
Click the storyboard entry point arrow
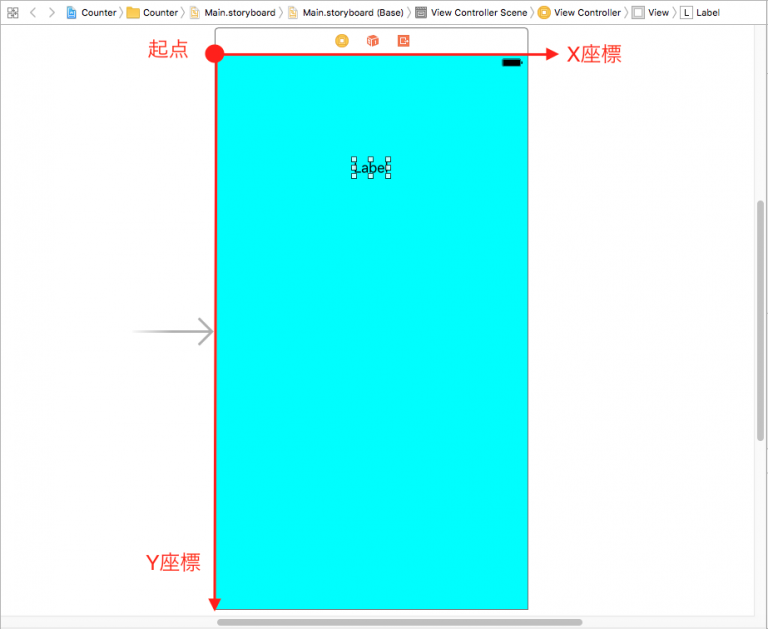[x=174, y=331]
